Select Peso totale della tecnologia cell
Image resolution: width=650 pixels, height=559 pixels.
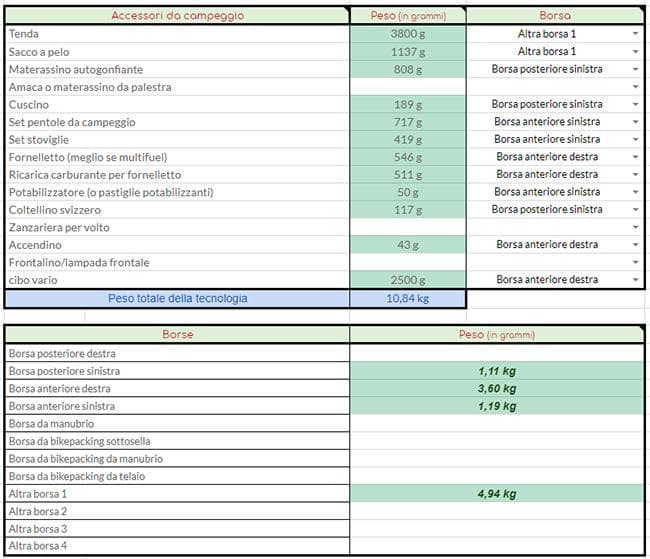[x=177, y=299]
